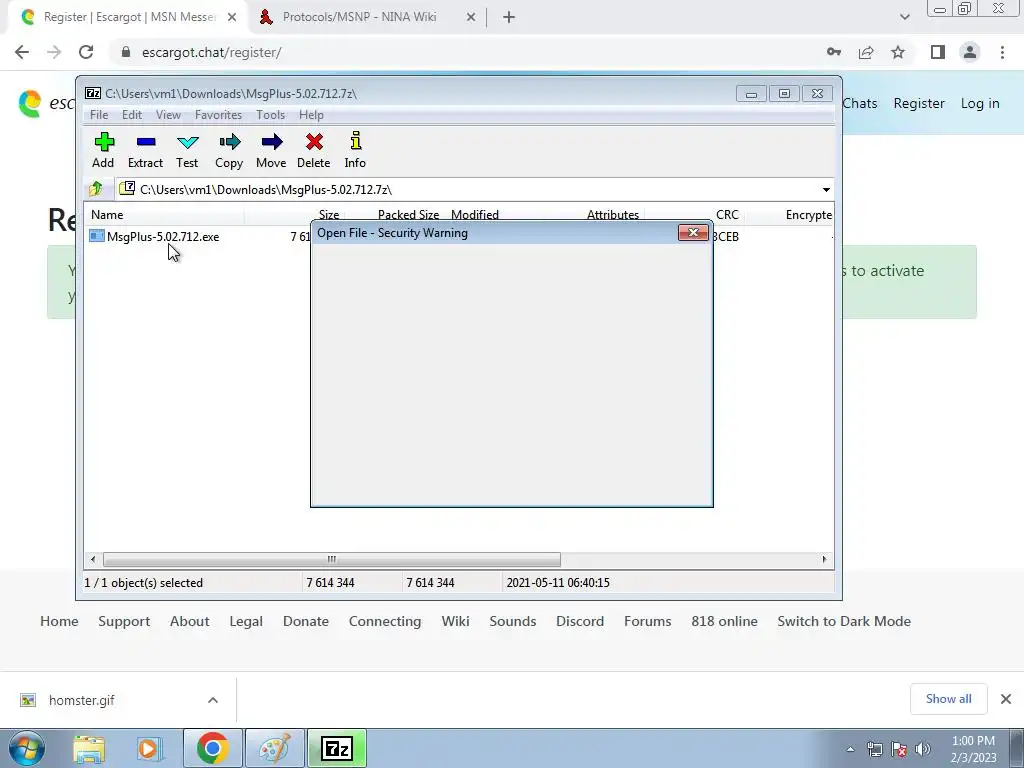Click the Chrome address bar URL

point(212,52)
